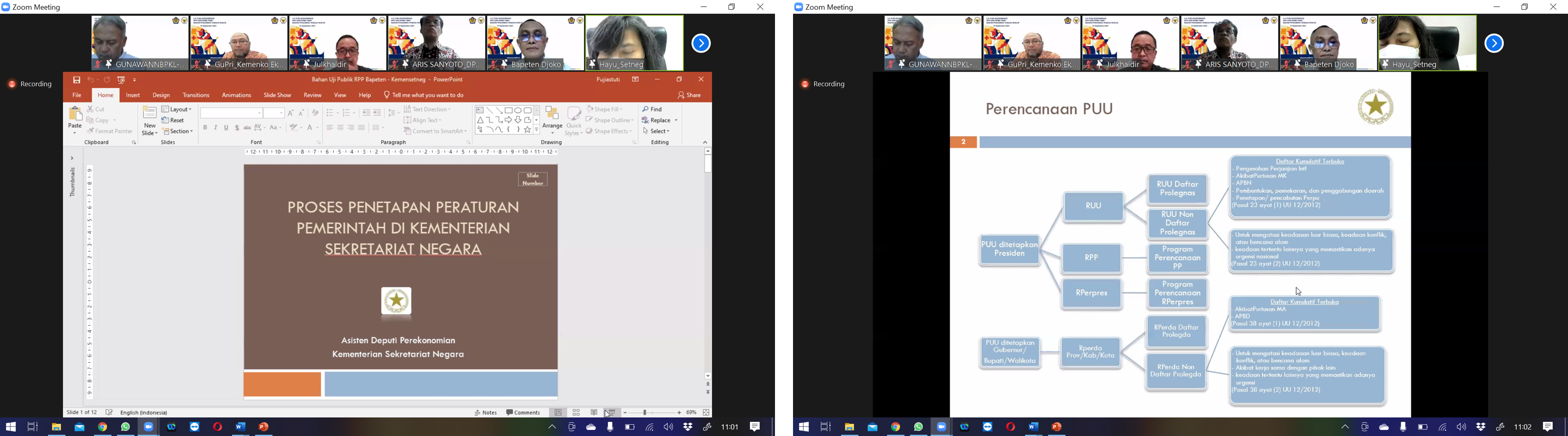Click the zoom slider in PowerPoint status bar
The height and width of the screenshot is (436, 1568).
[652, 413]
